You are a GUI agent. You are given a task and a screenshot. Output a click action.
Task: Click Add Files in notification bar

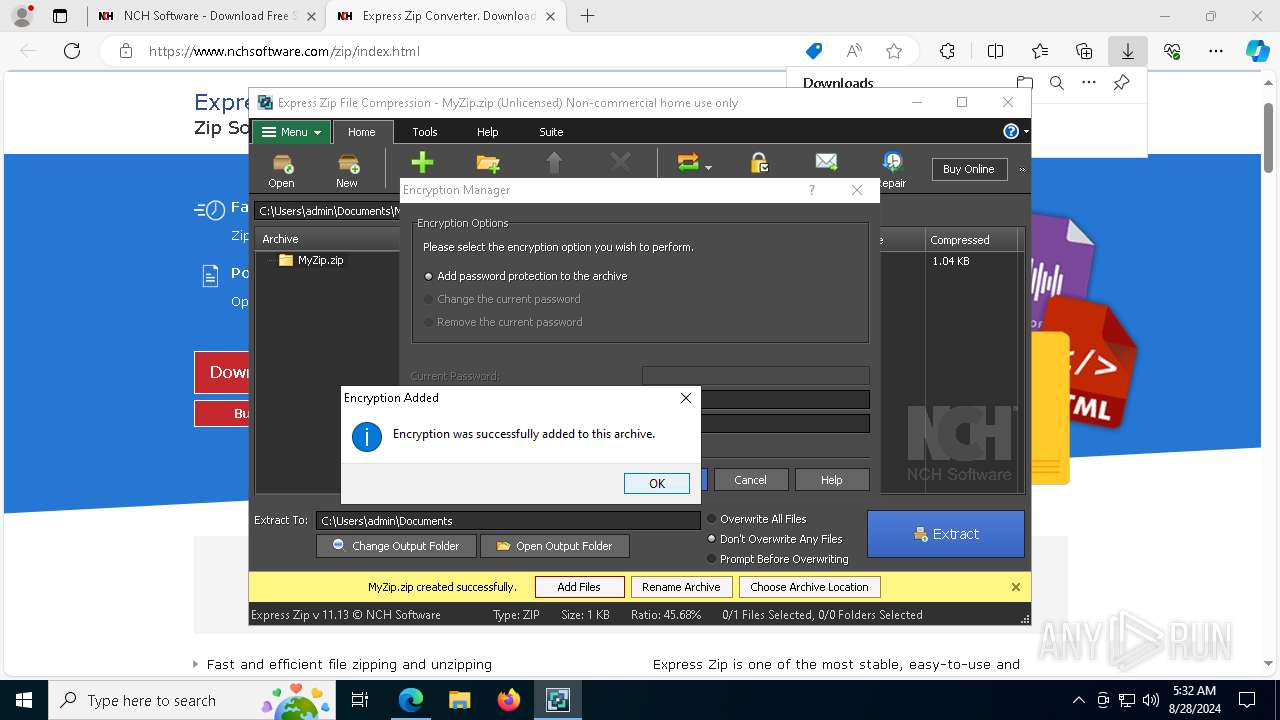tap(579, 587)
